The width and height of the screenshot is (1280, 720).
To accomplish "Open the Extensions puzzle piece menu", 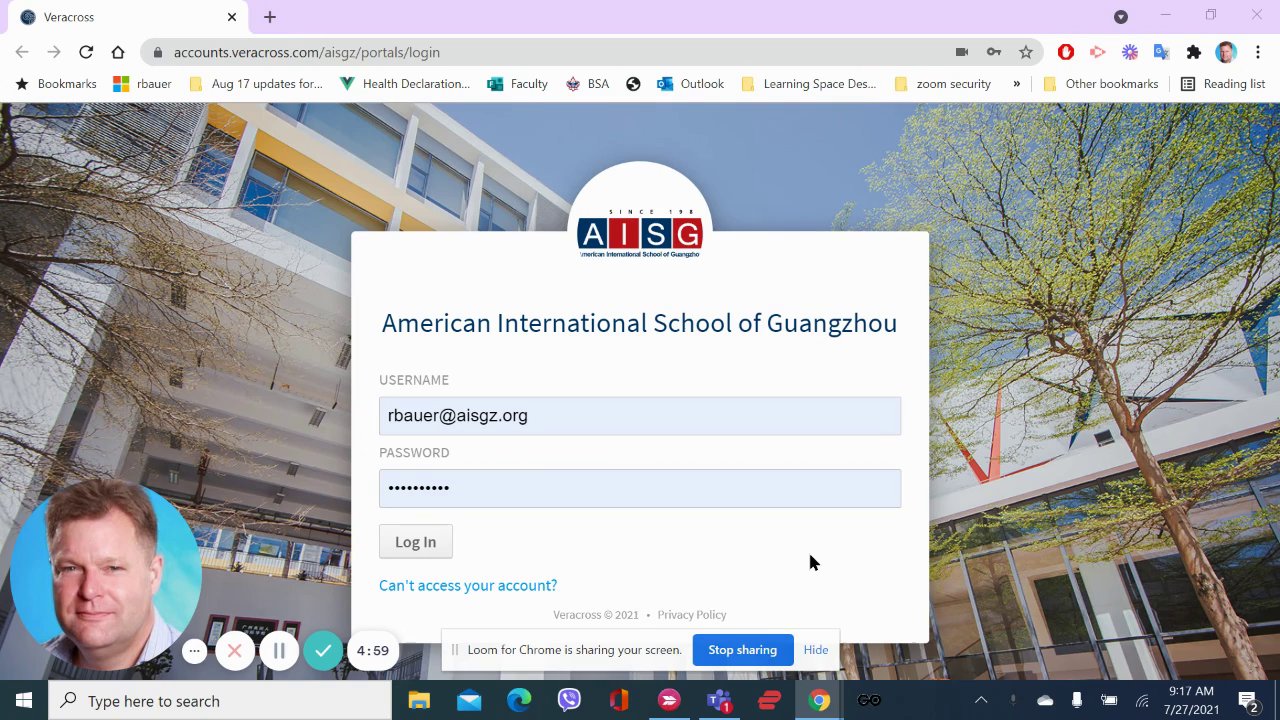I will coord(1193,52).
